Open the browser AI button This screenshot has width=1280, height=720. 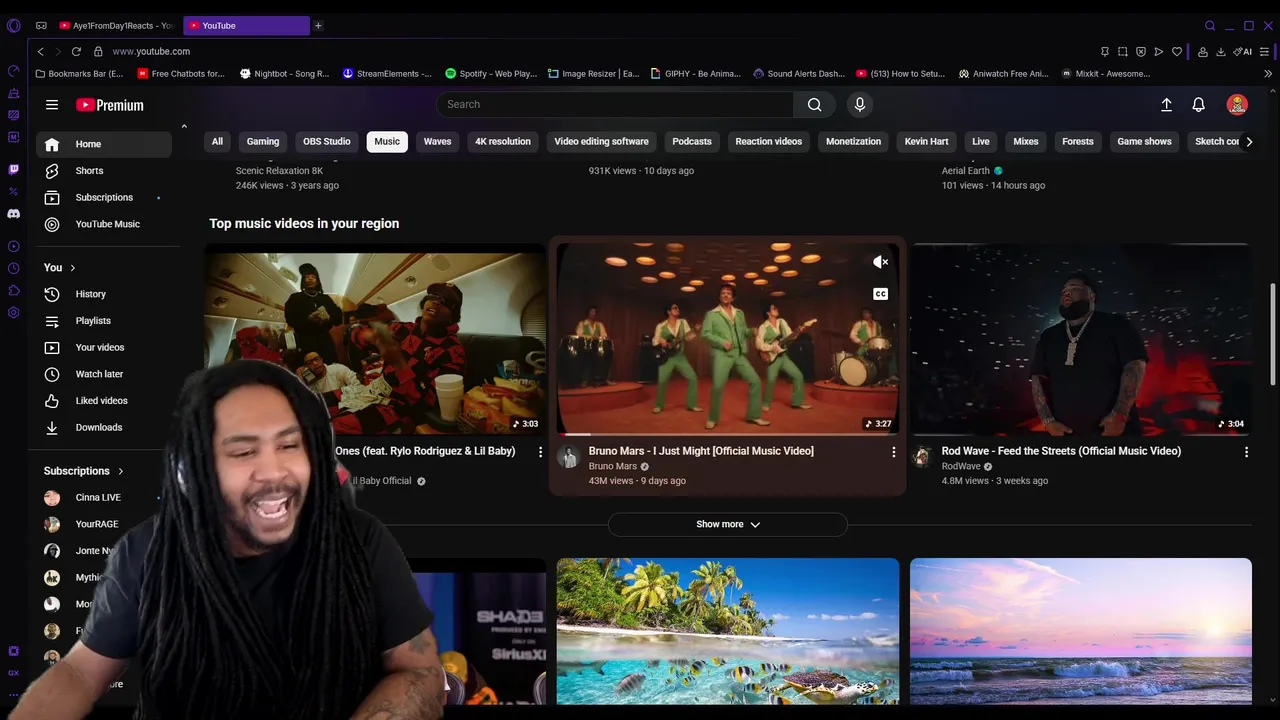coord(1242,51)
